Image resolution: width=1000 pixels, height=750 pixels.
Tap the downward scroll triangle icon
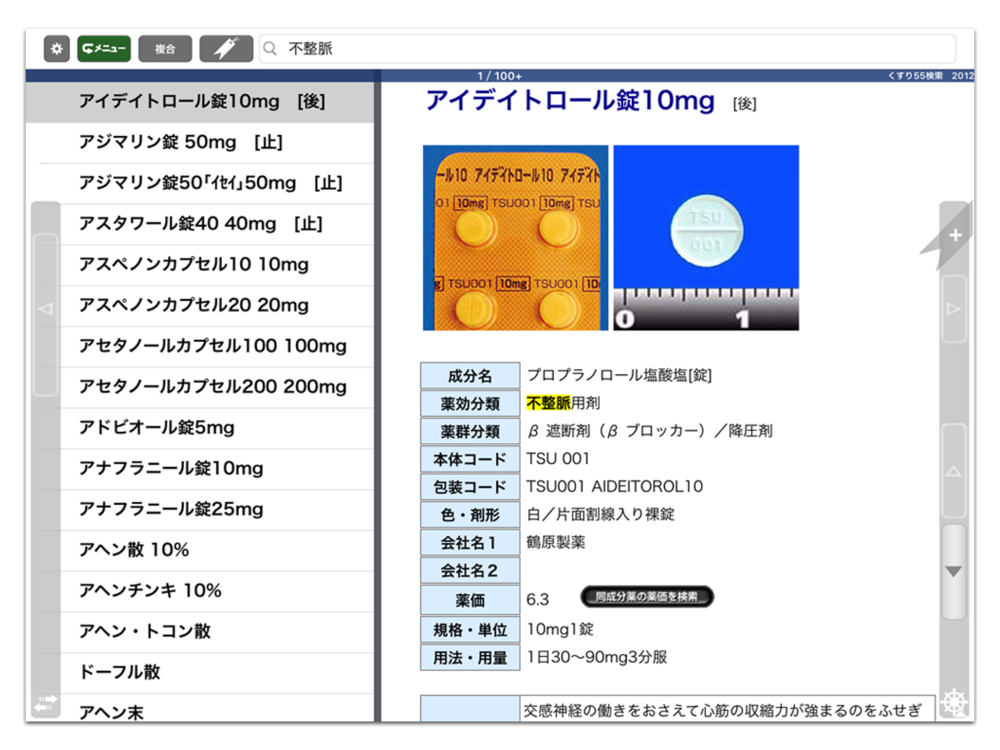[953, 571]
